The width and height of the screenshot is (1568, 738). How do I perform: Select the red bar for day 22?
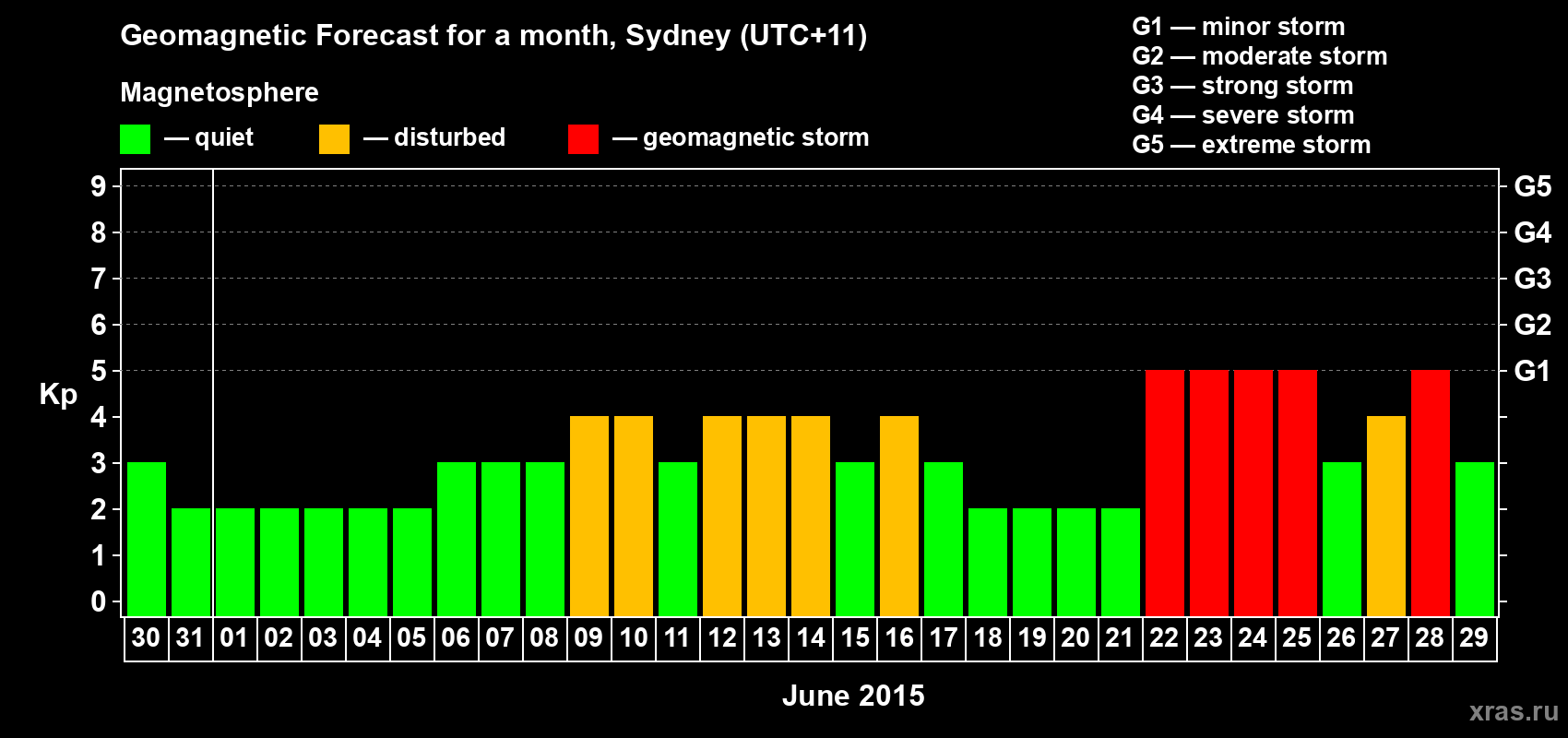(1165, 493)
